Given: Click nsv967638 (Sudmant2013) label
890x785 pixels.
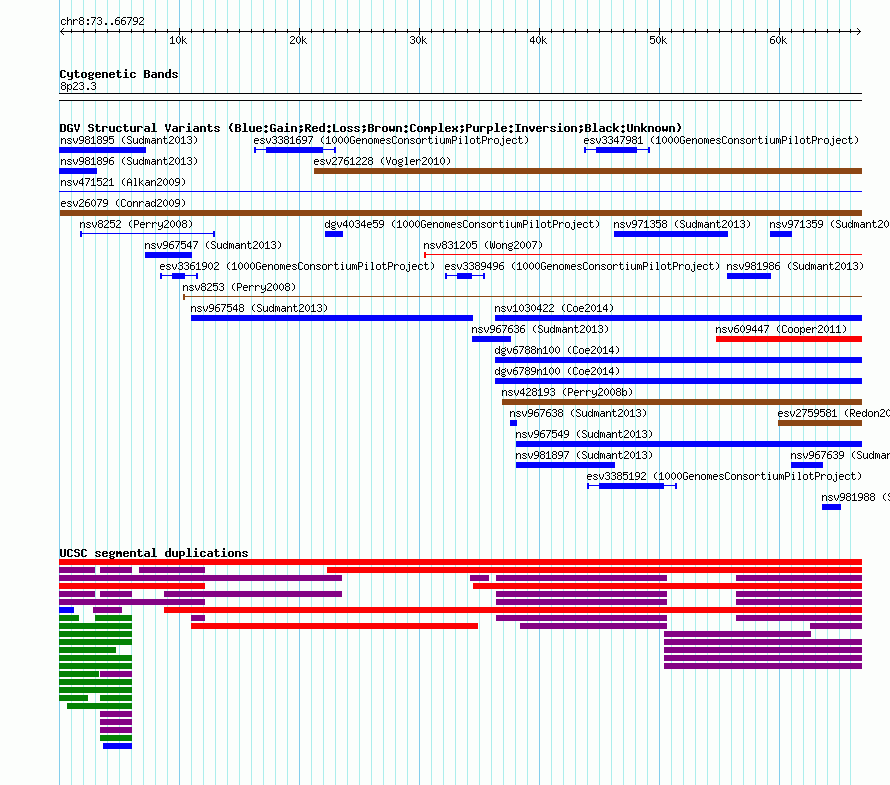Looking at the screenshot, I should click(578, 413).
